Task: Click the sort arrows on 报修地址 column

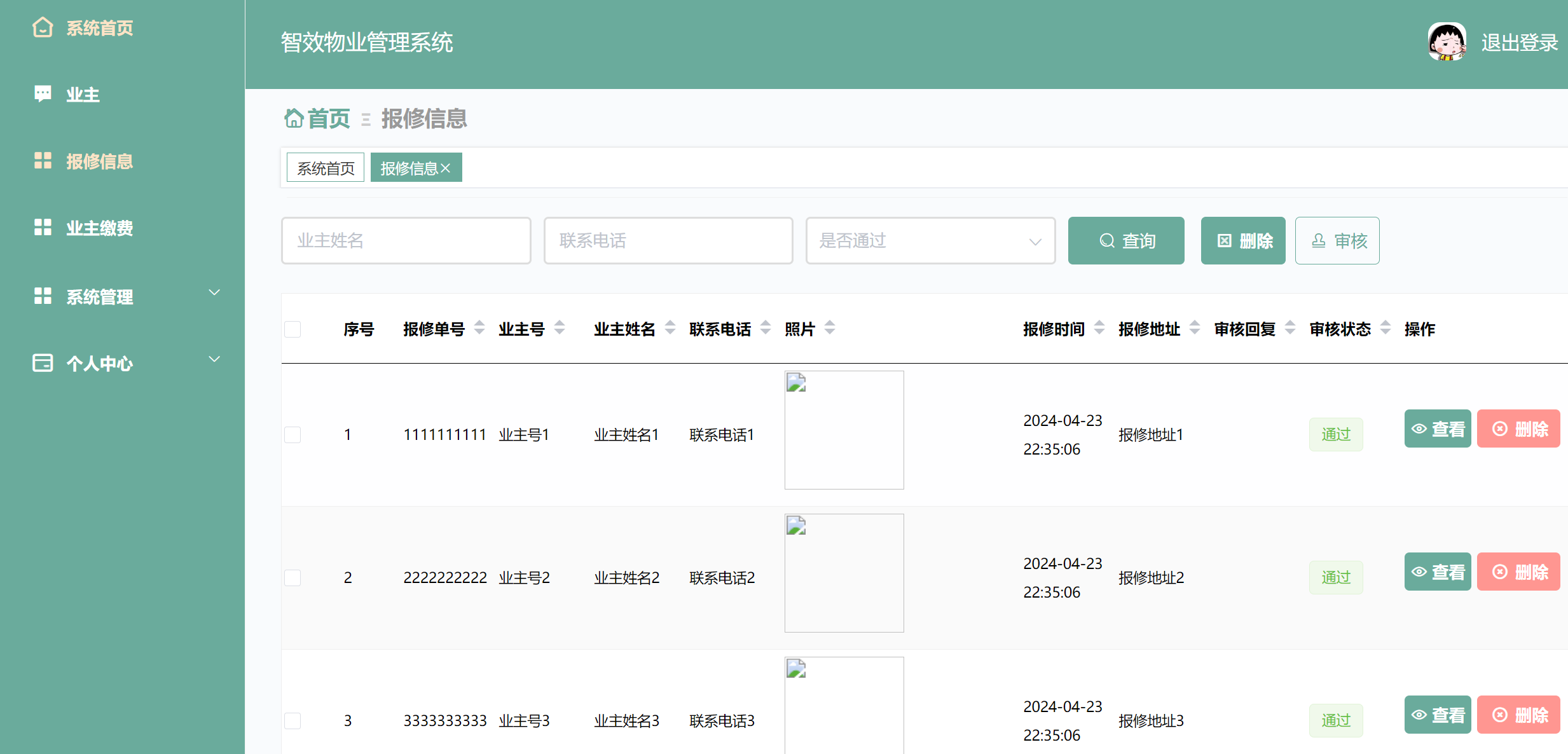Action: tap(1195, 328)
